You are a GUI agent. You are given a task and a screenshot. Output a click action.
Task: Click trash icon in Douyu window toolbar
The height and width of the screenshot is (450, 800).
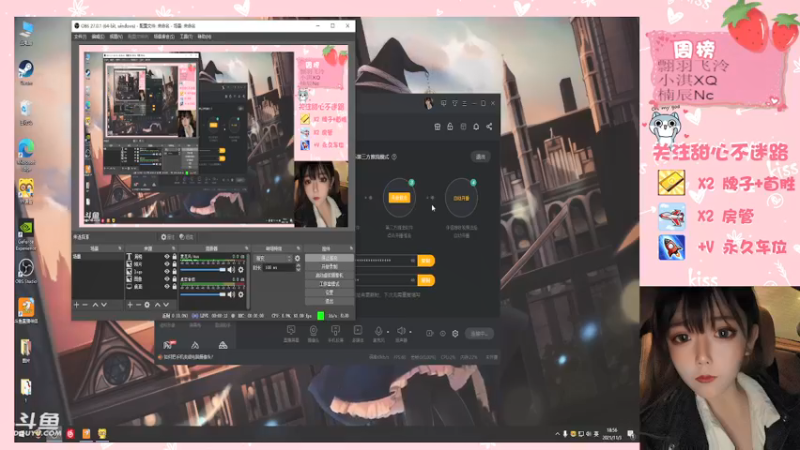point(437,127)
